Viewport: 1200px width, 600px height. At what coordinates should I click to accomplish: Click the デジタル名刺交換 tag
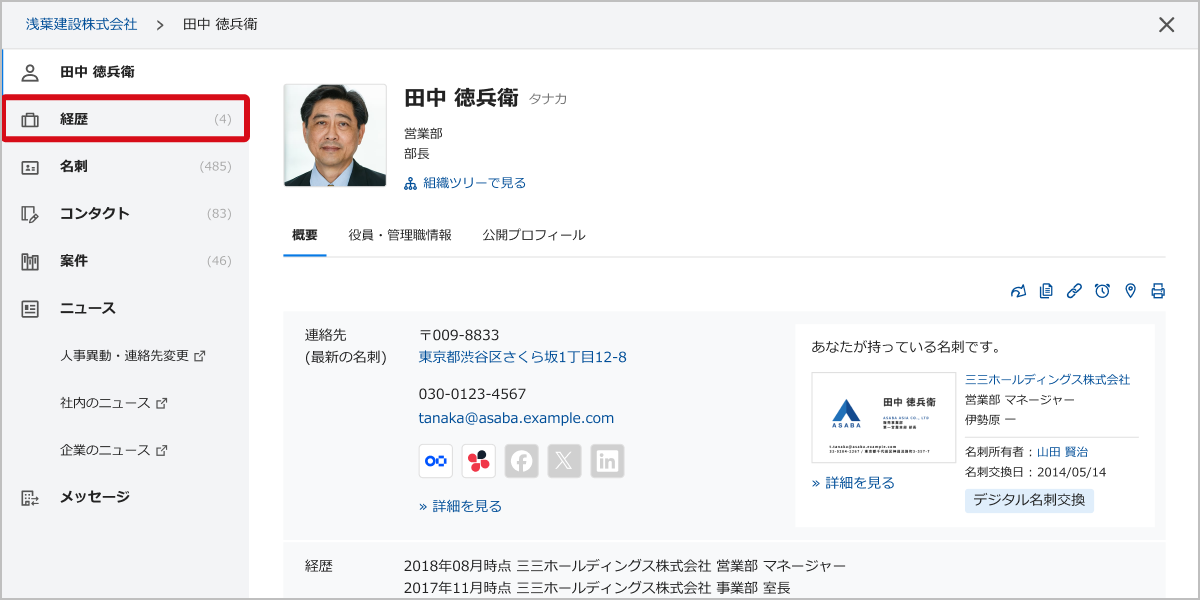tap(1029, 501)
